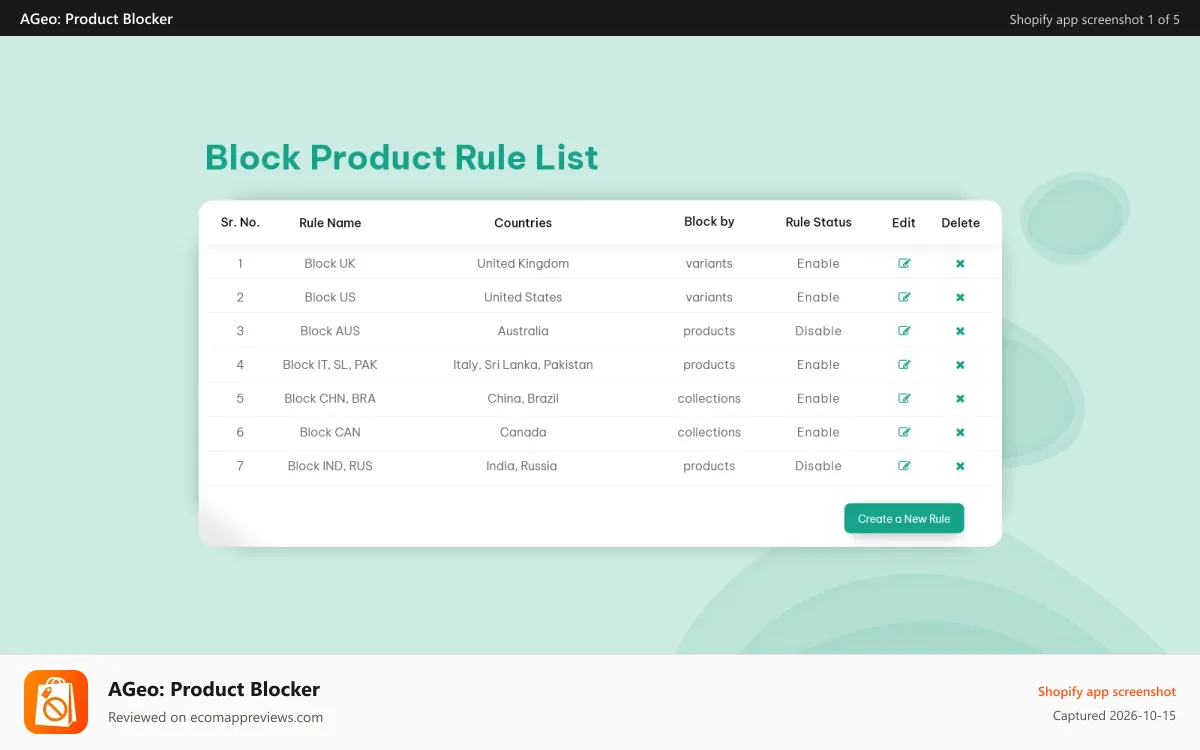This screenshot has height=750, width=1200.
Task: Edit the Block IND, RUS rule
Action: point(904,466)
